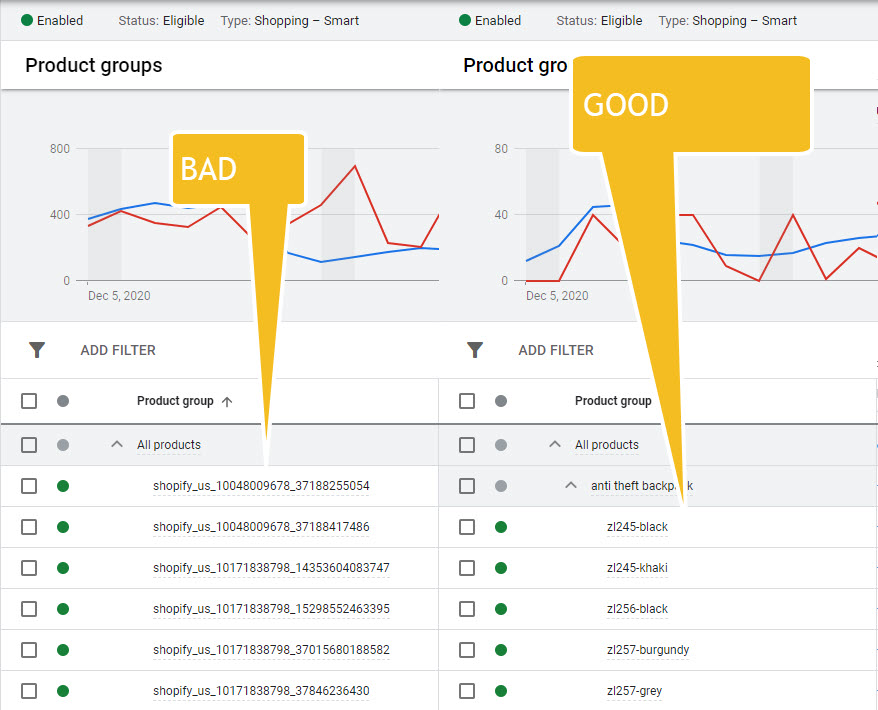878x710 pixels.
Task: Click the sort arrow beside left Product group
Action: coord(227,402)
